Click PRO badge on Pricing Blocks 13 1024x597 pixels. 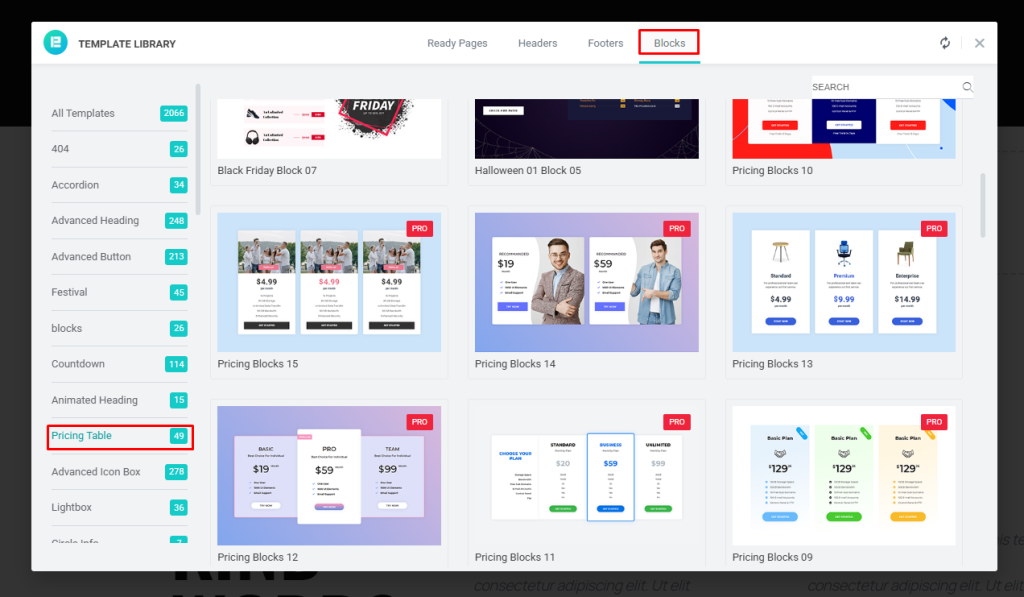pos(934,229)
